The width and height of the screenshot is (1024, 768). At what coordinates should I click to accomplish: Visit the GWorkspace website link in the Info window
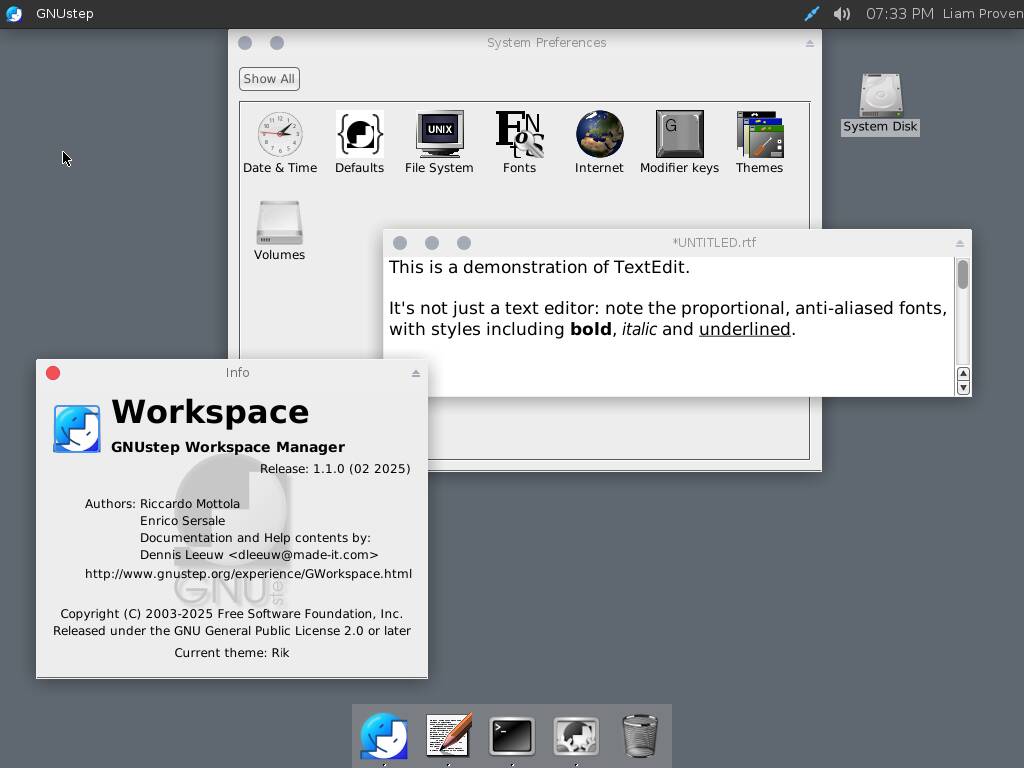click(249, 573)
